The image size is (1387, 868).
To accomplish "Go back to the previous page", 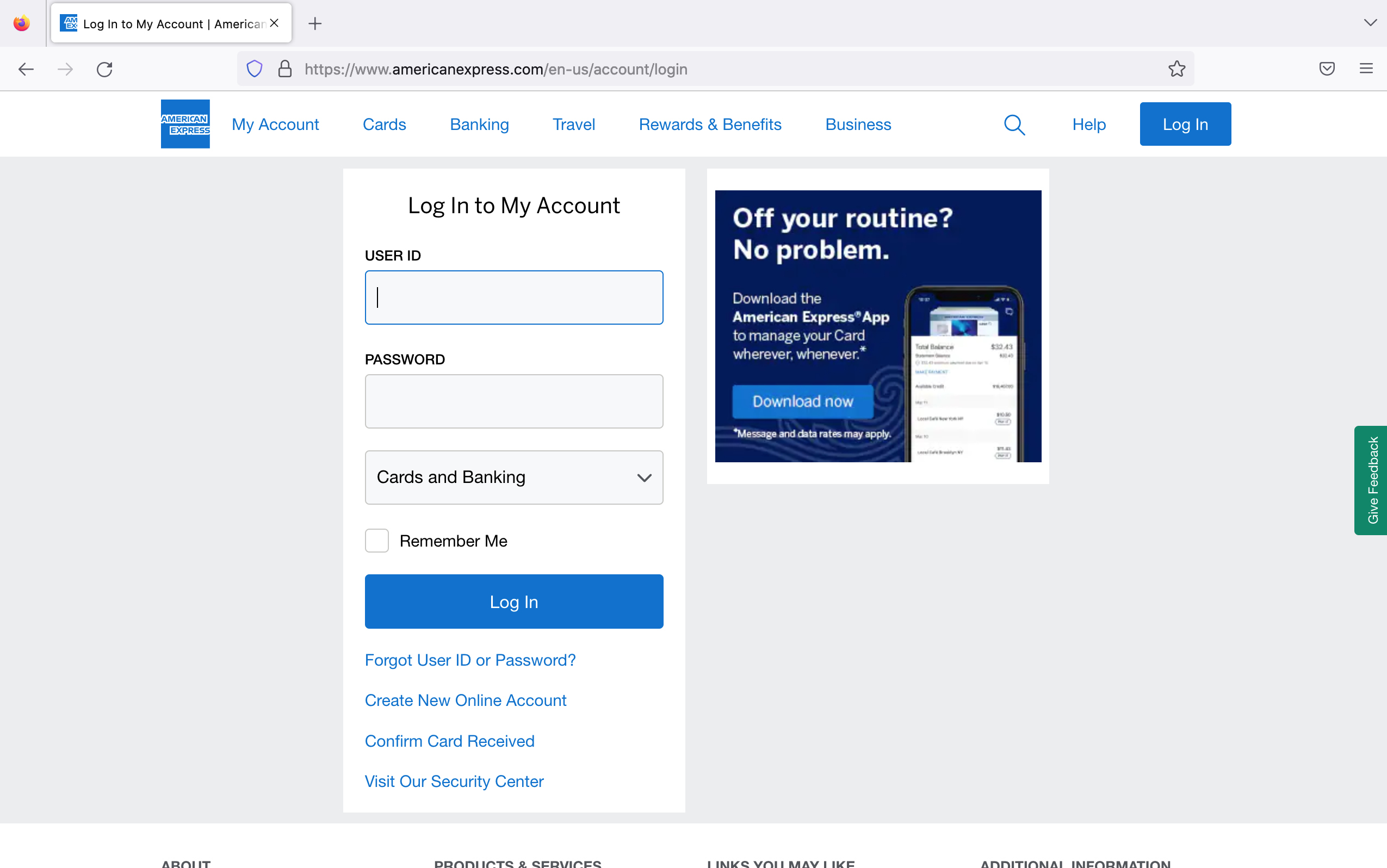I will click(x=27, y=70).
